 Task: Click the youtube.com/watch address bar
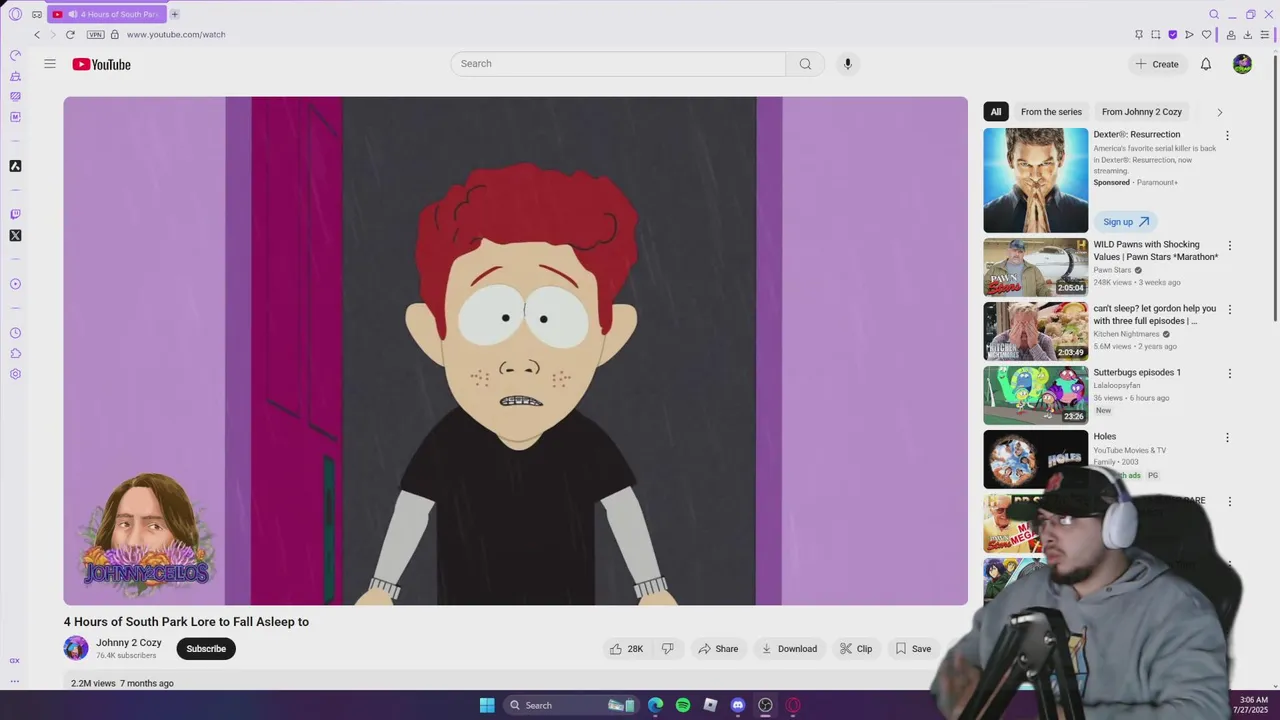(x=176, y=34)
